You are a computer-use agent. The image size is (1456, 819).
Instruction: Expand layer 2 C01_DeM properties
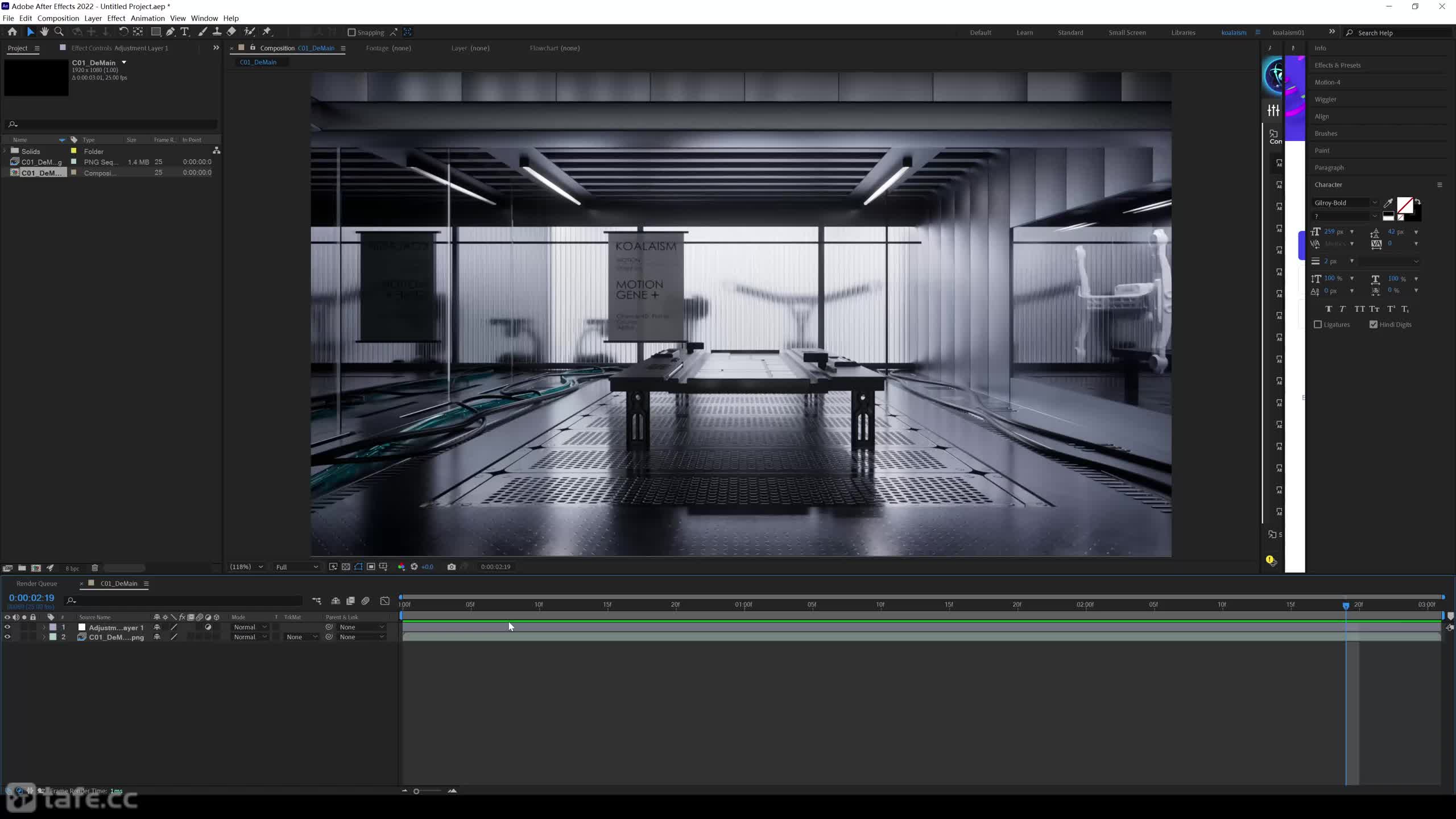click(x=44, y=637)
